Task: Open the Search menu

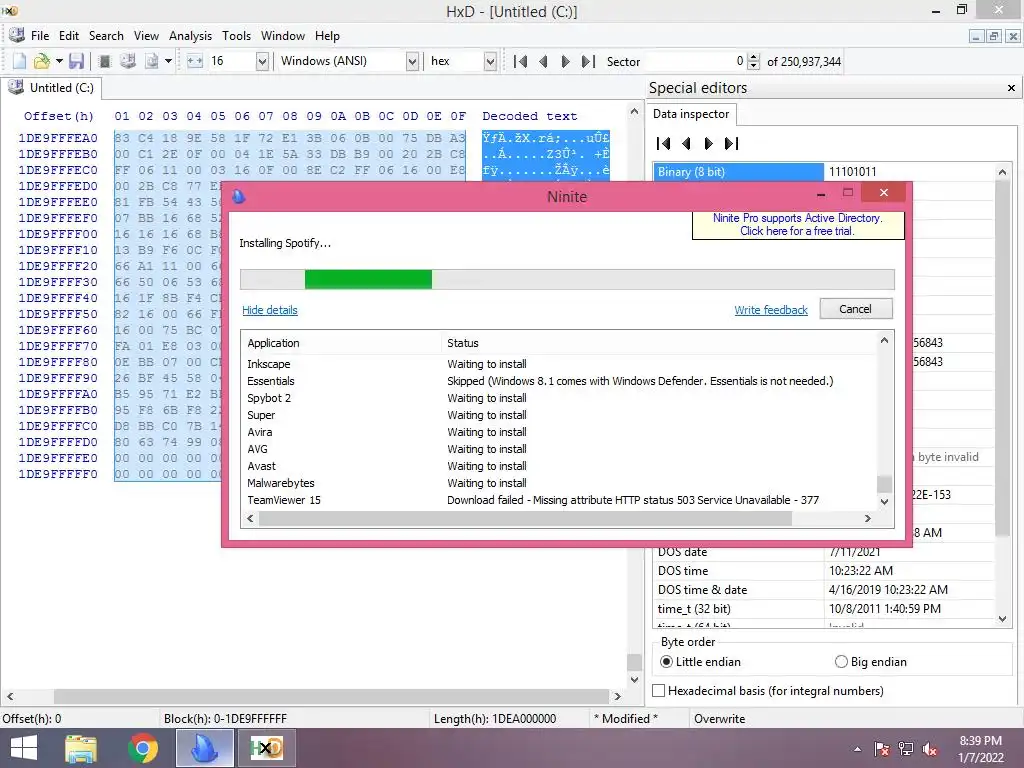Action: tap(106, 36)
